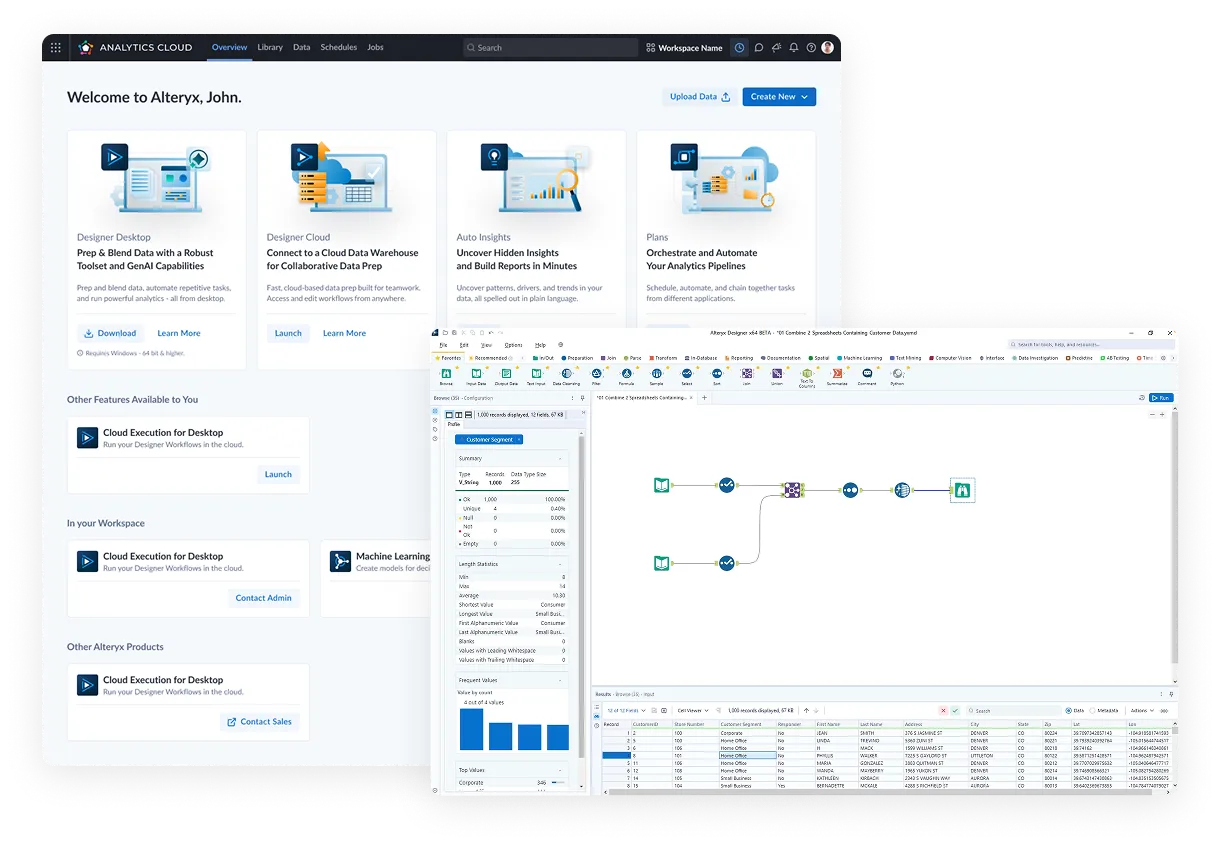Screen dimensions: 1221x846
Task: Collapse the Summary section in Profile panel
Action: (x=558, y=458)
